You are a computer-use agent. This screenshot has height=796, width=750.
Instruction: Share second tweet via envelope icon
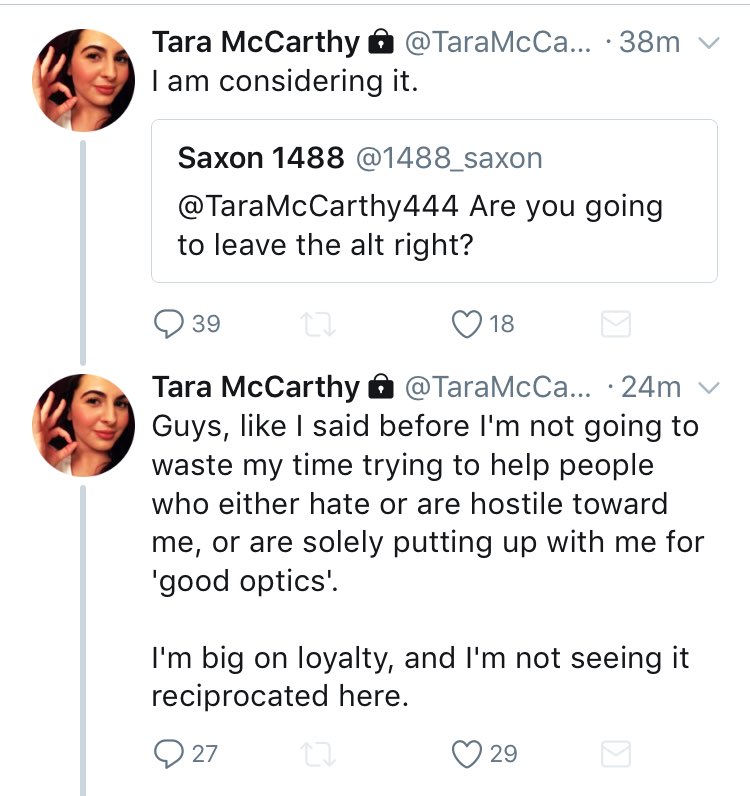[615, 753]
